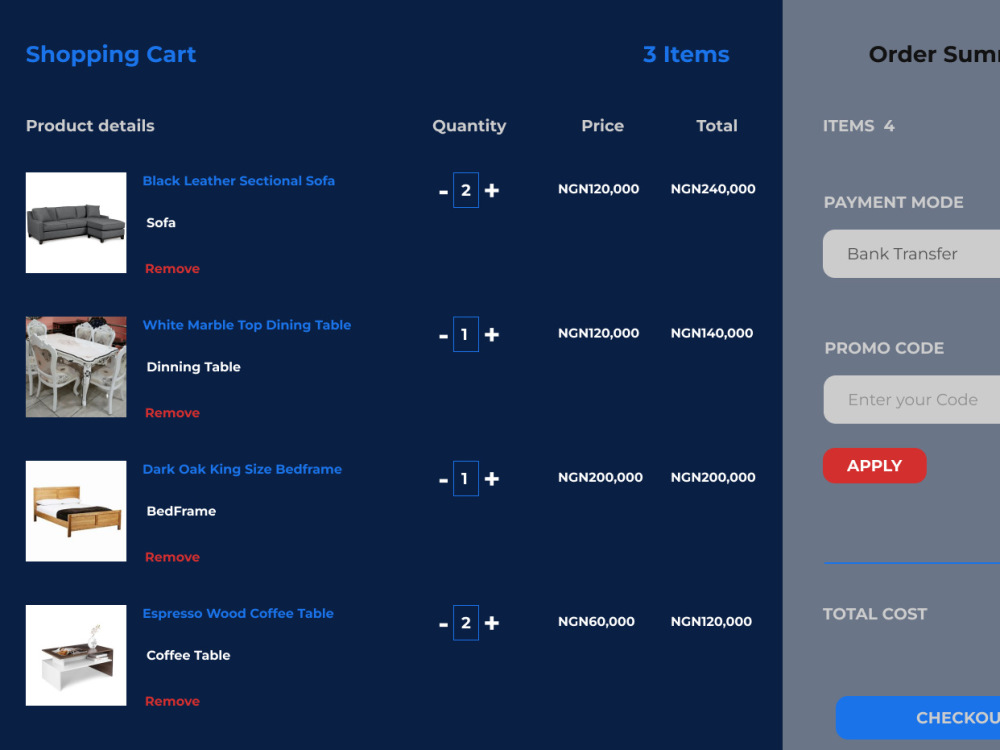Screen dimensions: 1000x750
Task: Click the Shopping Cart heading
Action: 111,54
